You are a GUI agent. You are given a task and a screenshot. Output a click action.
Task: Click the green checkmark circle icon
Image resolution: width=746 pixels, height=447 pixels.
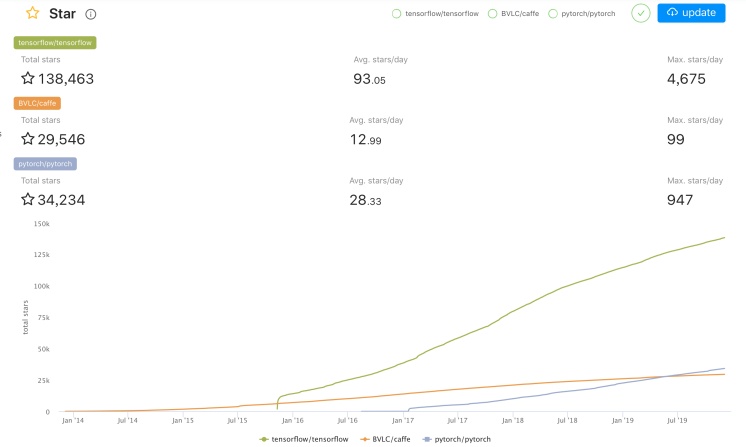coord(641,13)
